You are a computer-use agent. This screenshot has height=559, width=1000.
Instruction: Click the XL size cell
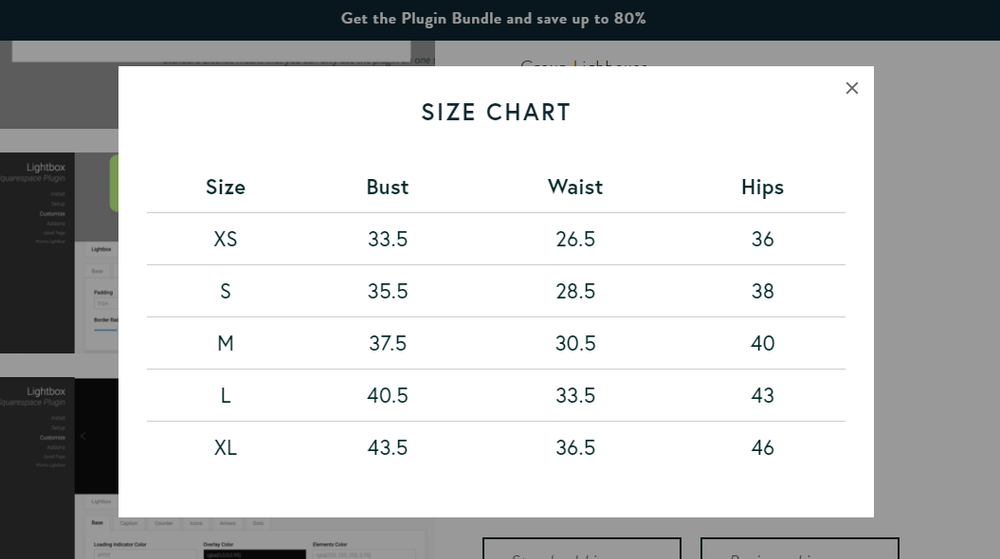[225, 448]
